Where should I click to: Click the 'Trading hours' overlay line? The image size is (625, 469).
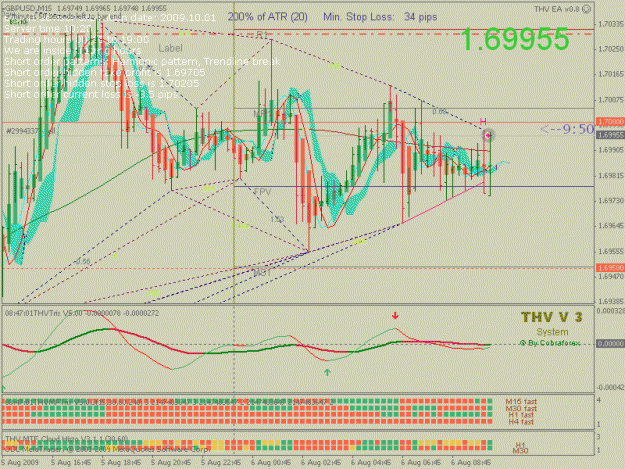[77, 40]
